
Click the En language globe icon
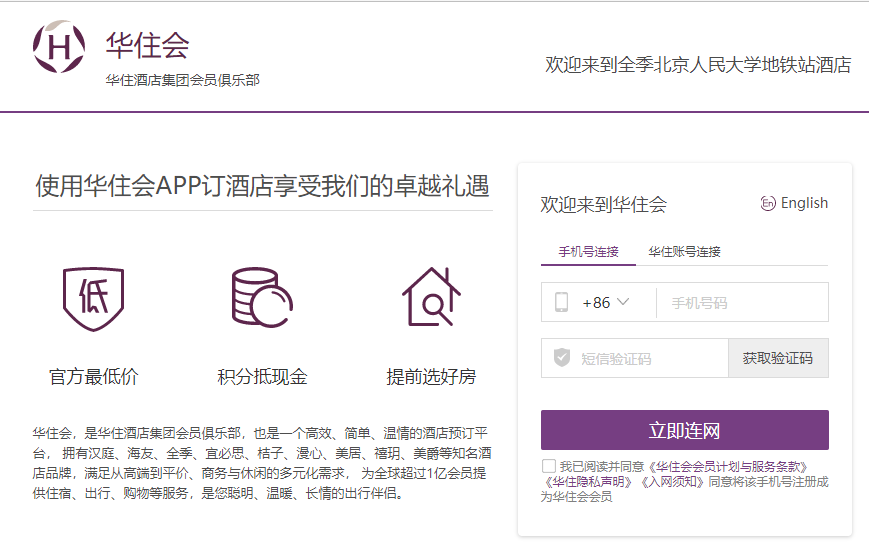coord(768,203)
